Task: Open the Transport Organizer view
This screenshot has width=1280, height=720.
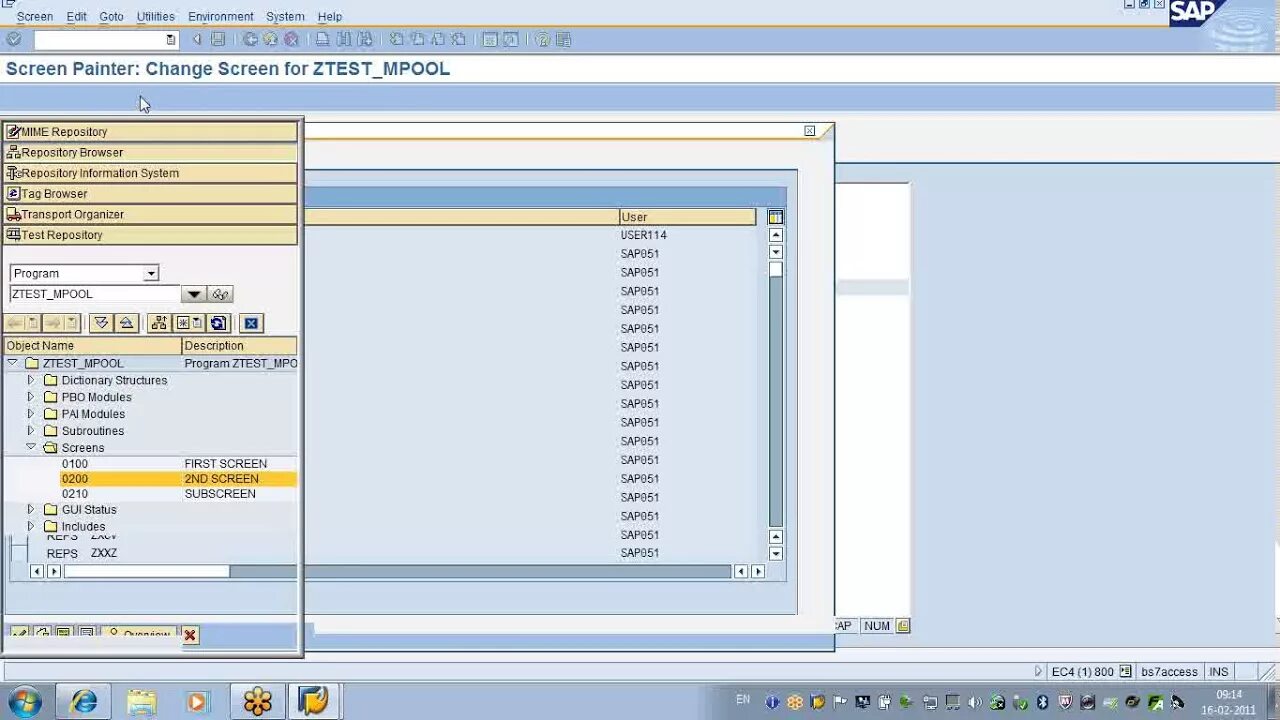Action: coord(151,214)
